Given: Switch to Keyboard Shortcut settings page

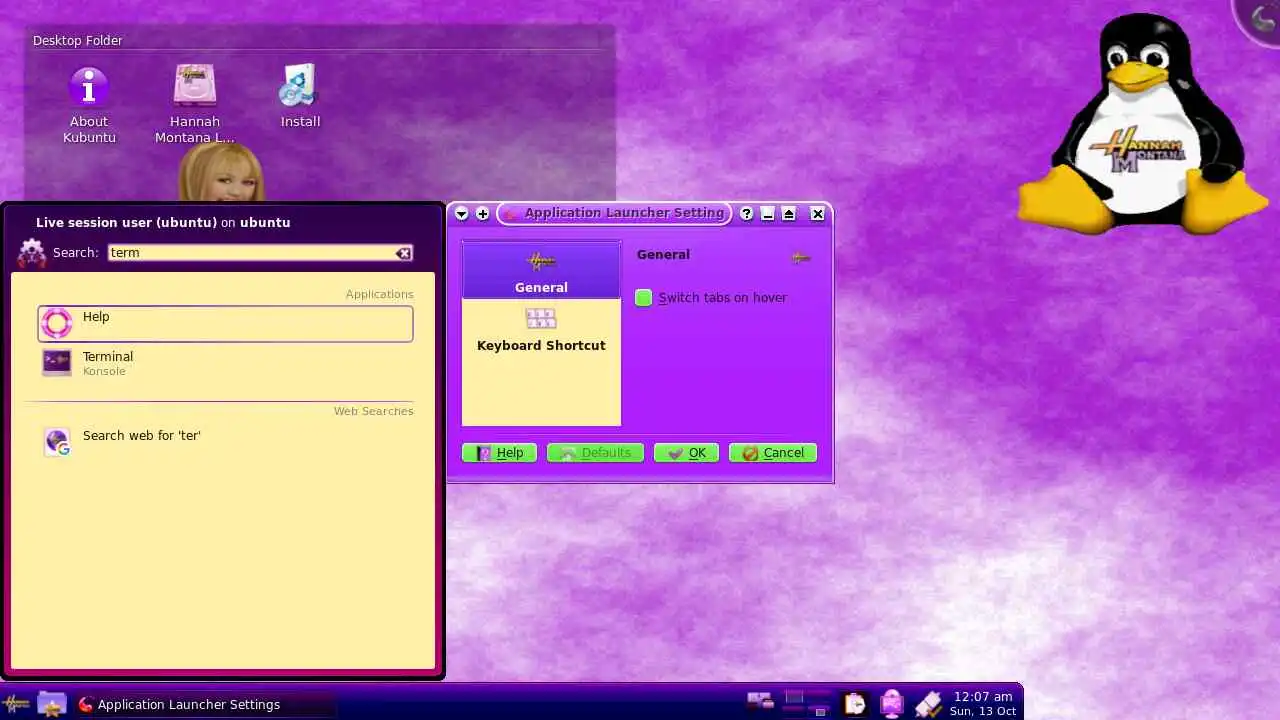Looking at the screenshot, I should (541, 330).
